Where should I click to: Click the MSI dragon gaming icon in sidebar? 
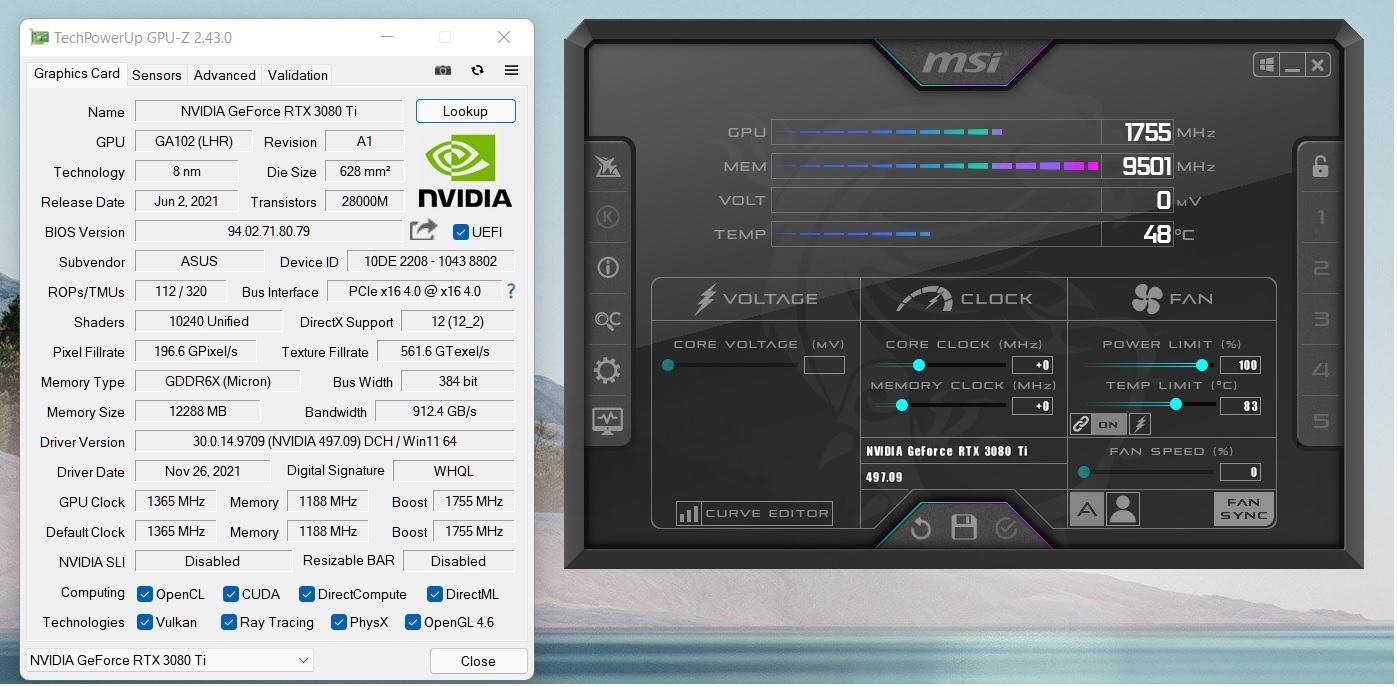pos(607,166)
